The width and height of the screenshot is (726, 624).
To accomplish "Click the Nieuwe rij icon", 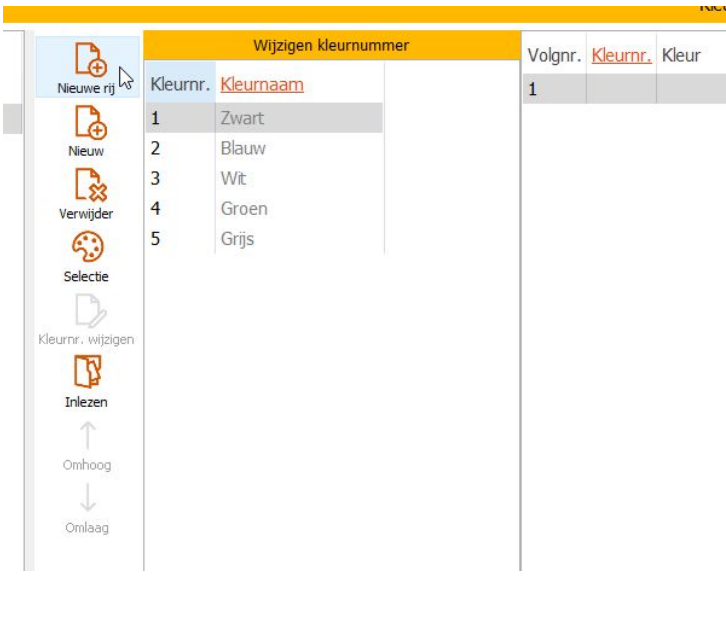I will tap(88, 60).
